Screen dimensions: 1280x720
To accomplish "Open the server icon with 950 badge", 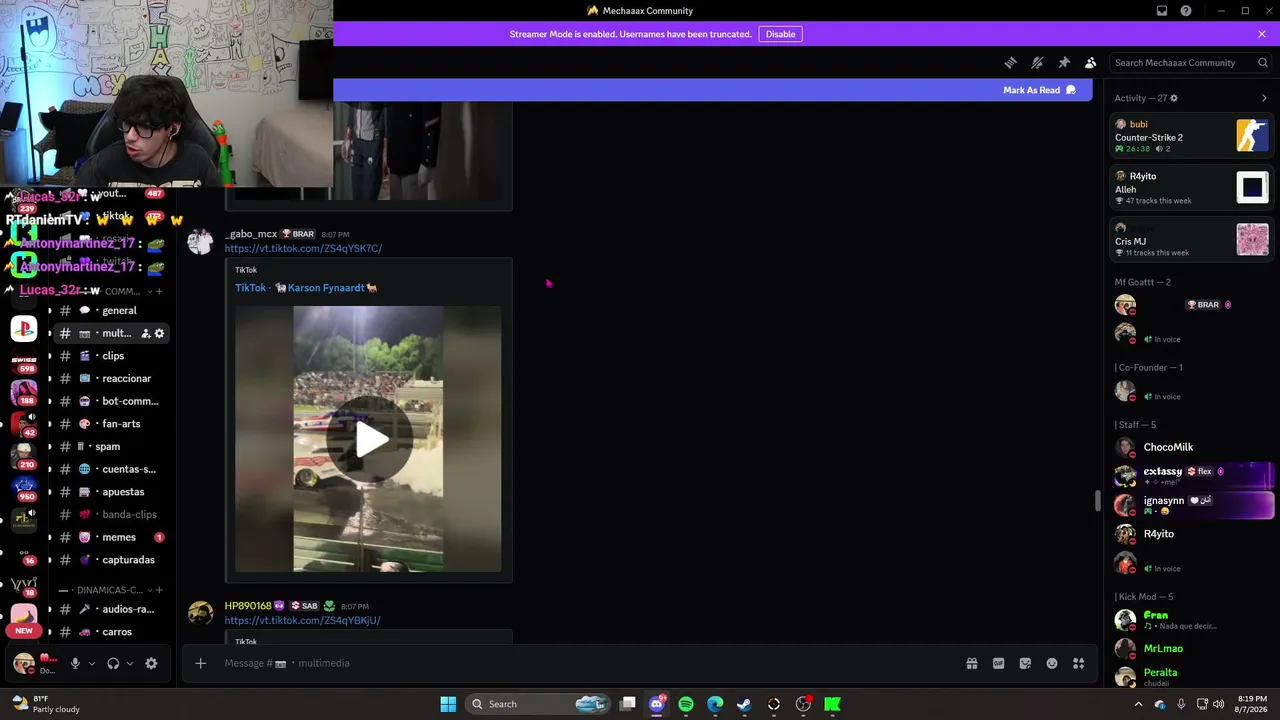I will (x=24, y=490).
